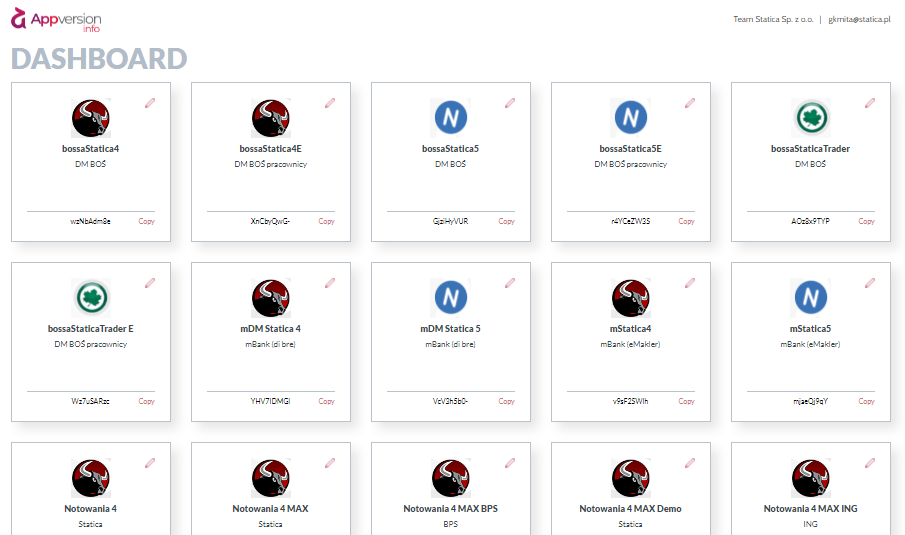
Task: Open the Notowania 4 MAX Demo bull icon
Action: tap(631, 478)
